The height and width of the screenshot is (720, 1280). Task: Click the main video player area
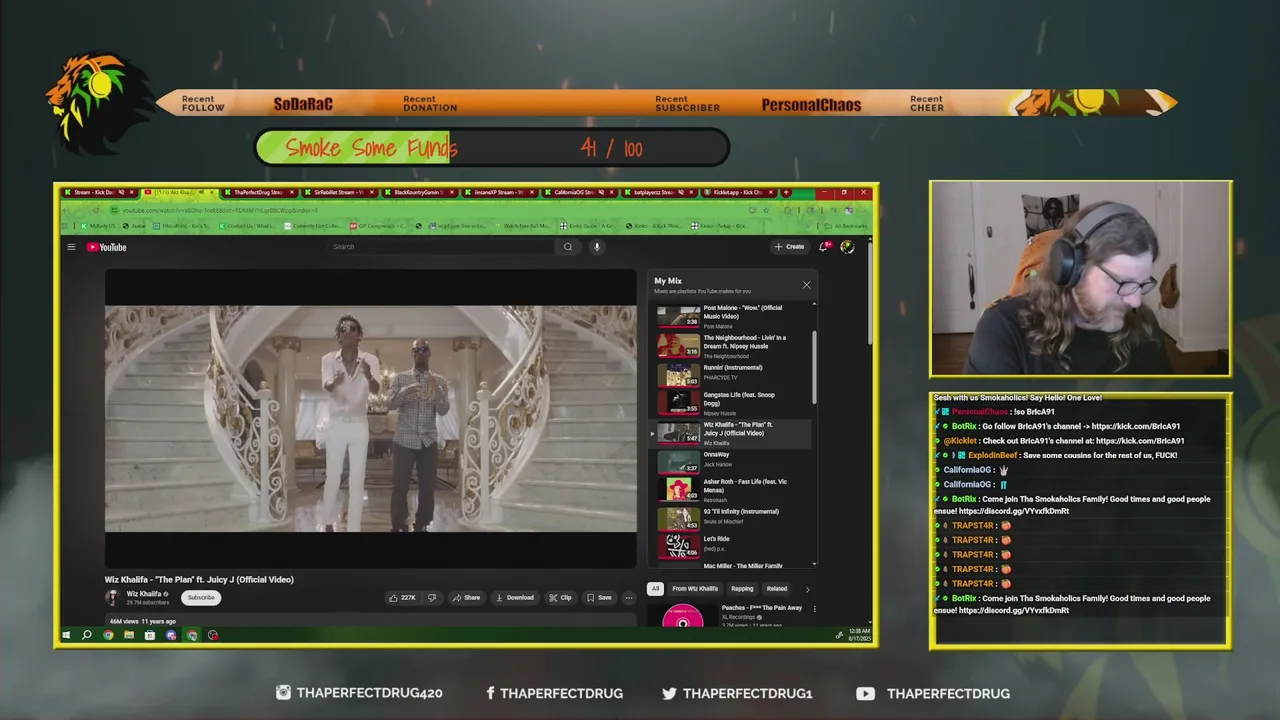pos(371,418)
